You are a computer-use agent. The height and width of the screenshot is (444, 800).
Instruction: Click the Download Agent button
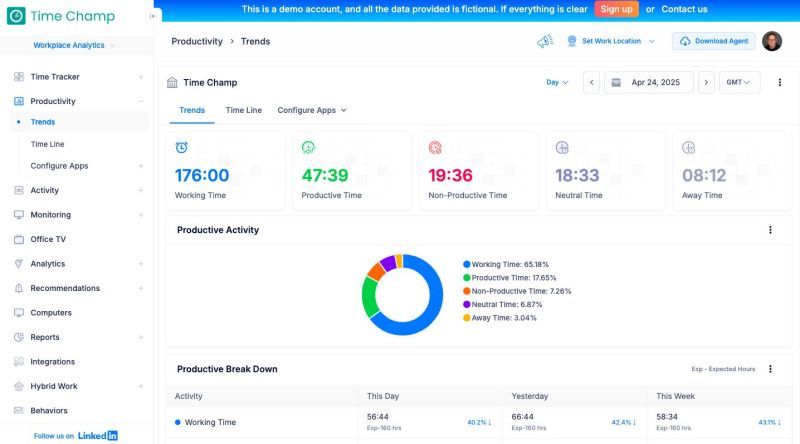coord(714,41)
